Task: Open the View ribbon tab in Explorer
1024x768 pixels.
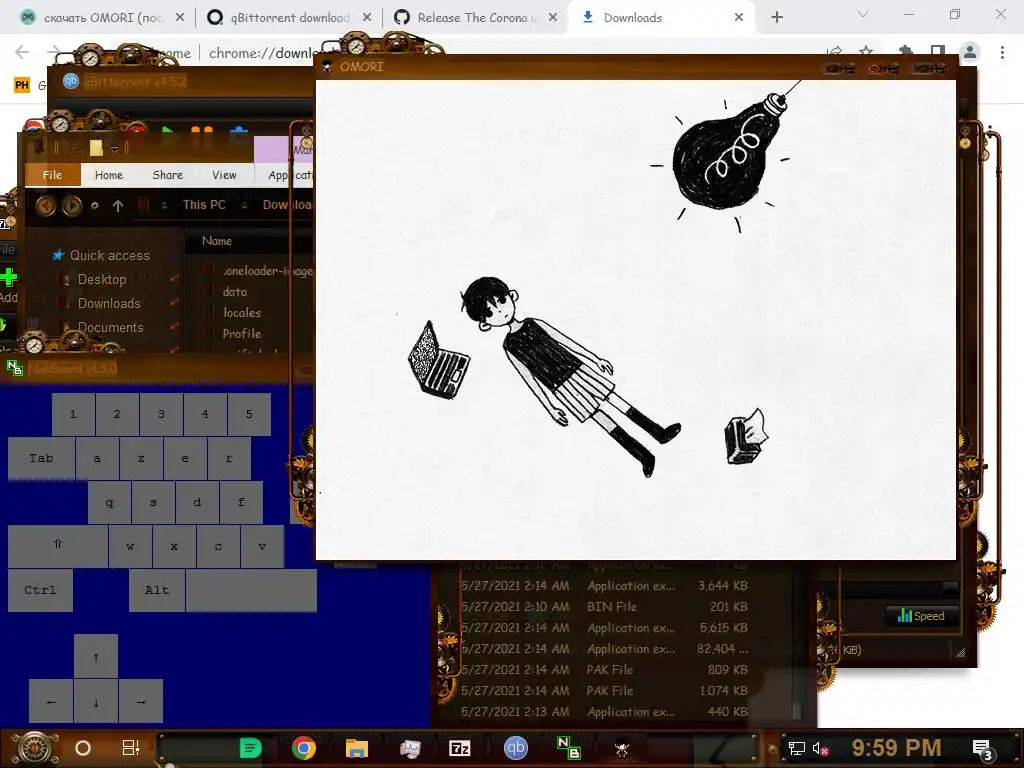Action: coord(224,175)
